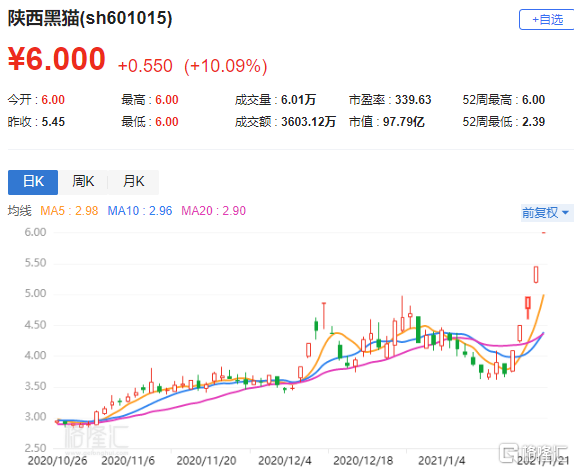The image size is (574, 470).
Task: Click the 2020/11/6 date axis label
Action: tap(128, 460)
